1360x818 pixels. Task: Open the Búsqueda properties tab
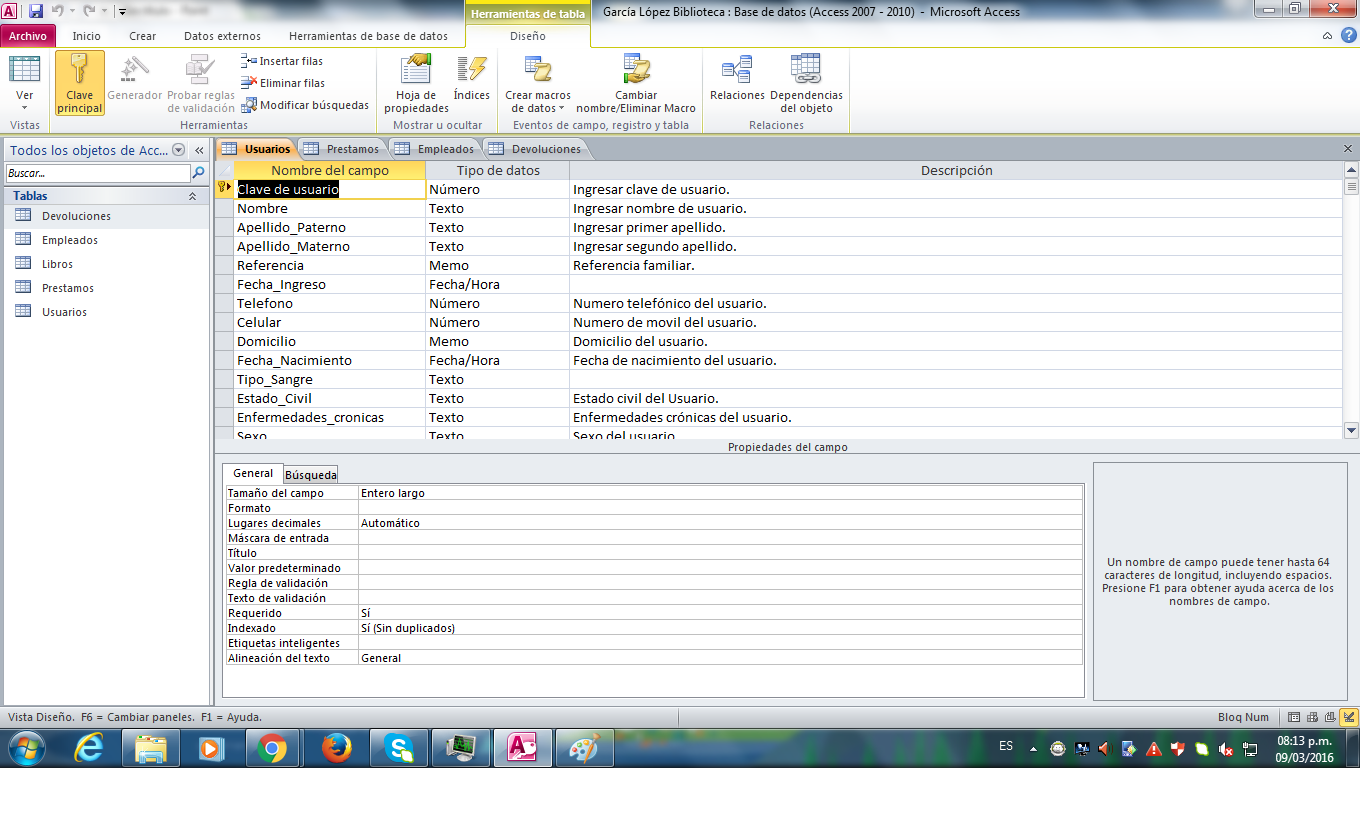(310, 474)
